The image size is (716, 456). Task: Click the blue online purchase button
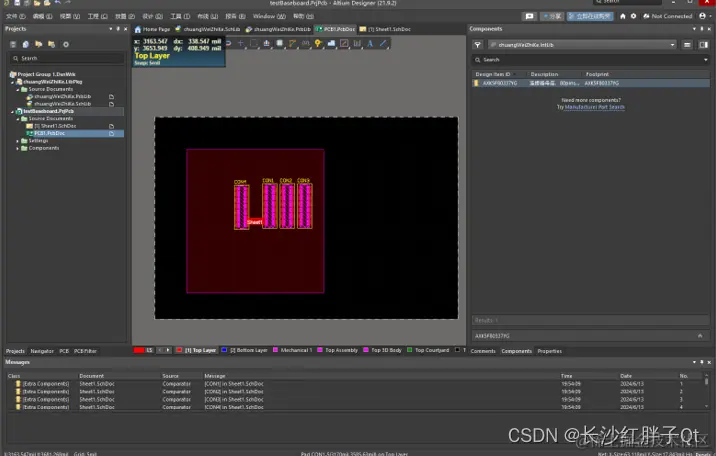point(590,16)
